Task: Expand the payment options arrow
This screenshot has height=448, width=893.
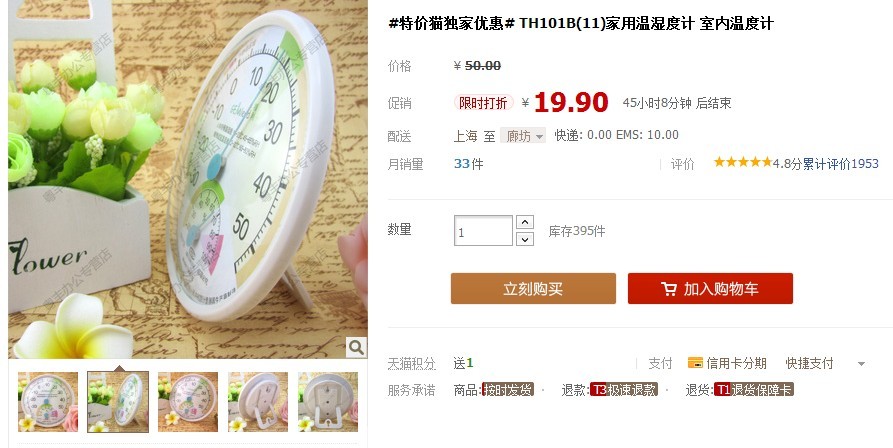Action: (861, 364)
